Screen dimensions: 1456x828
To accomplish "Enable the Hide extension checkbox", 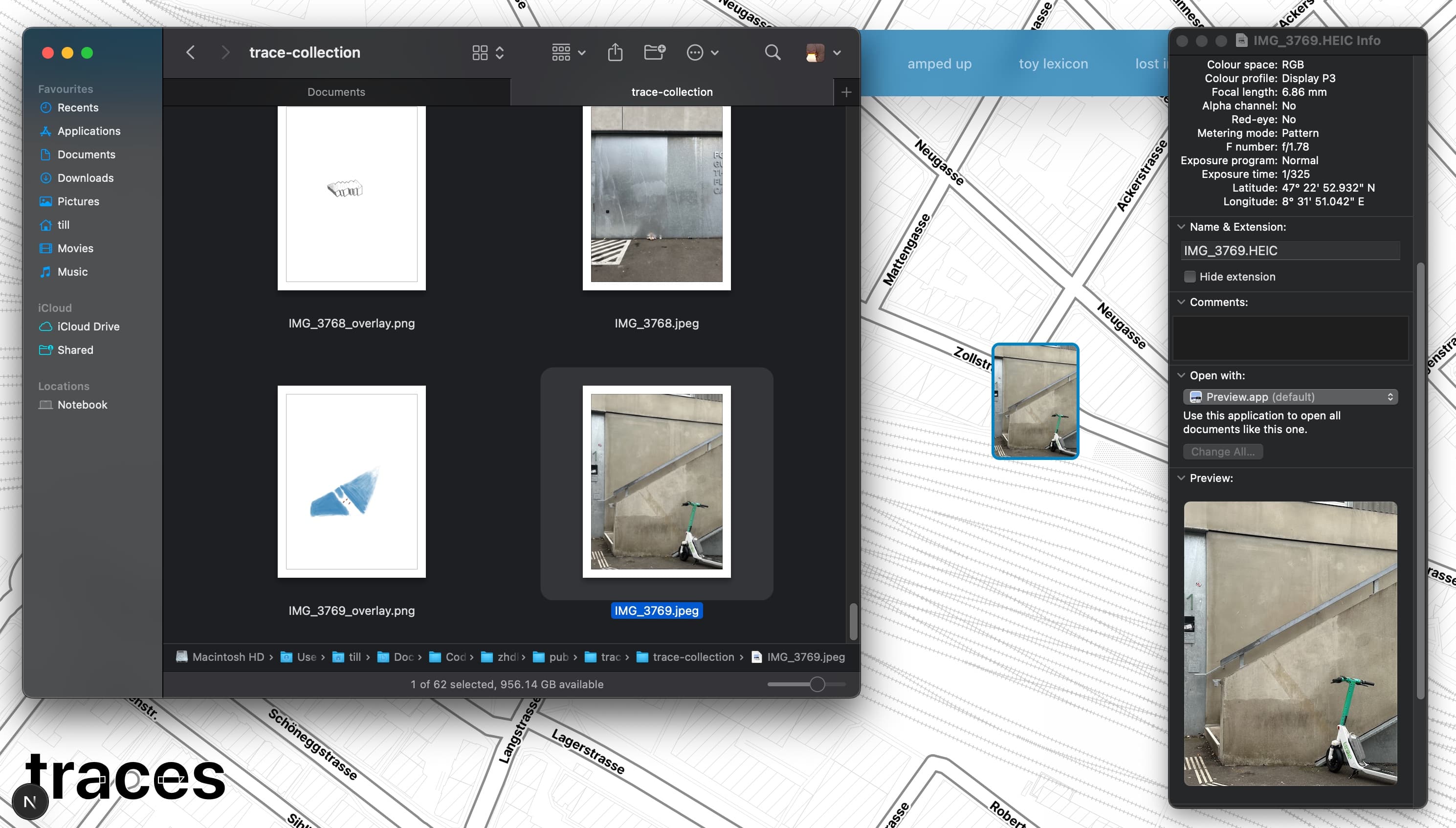I will click(1190, 276).
